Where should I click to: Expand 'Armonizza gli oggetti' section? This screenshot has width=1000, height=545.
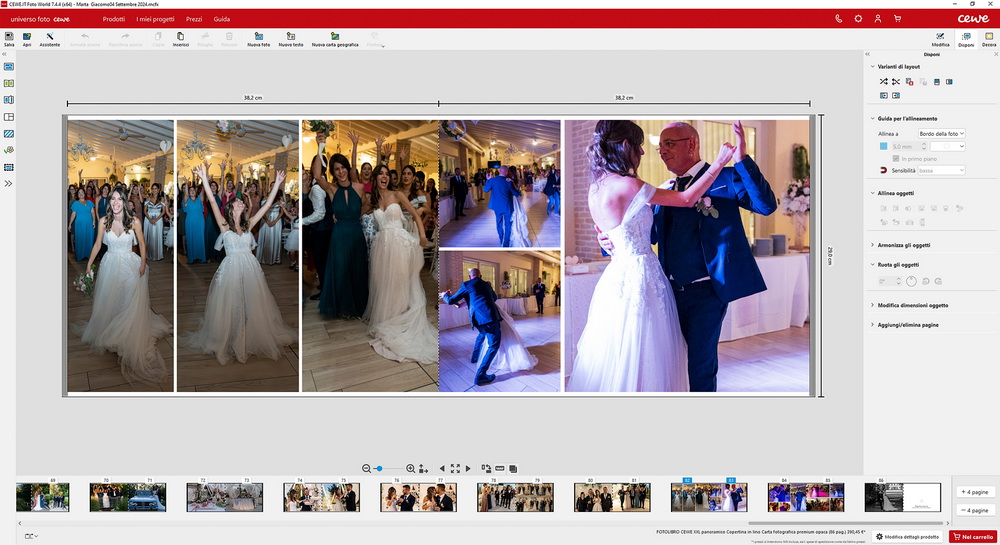(872, 245)
